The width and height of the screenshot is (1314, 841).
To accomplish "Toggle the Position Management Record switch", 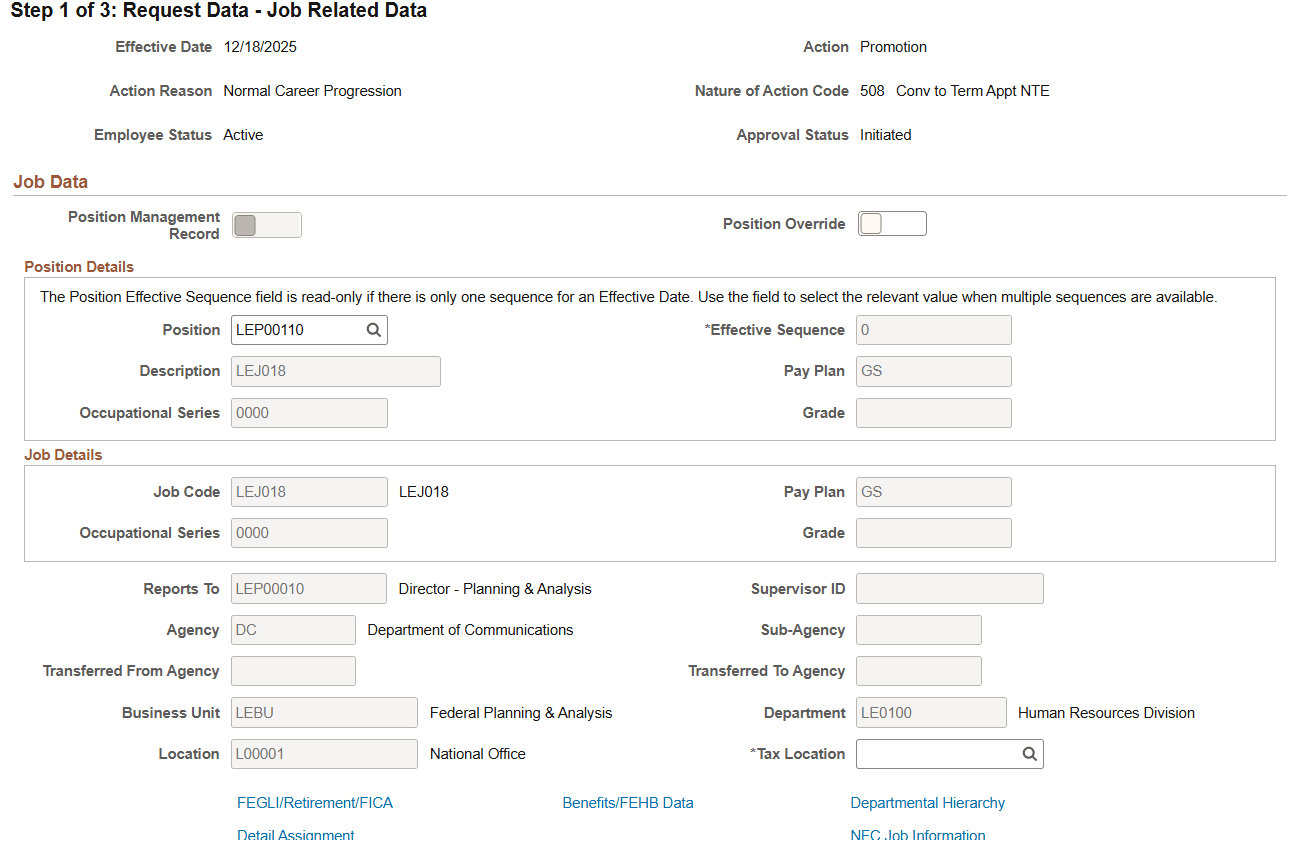I will pos(266,224).
